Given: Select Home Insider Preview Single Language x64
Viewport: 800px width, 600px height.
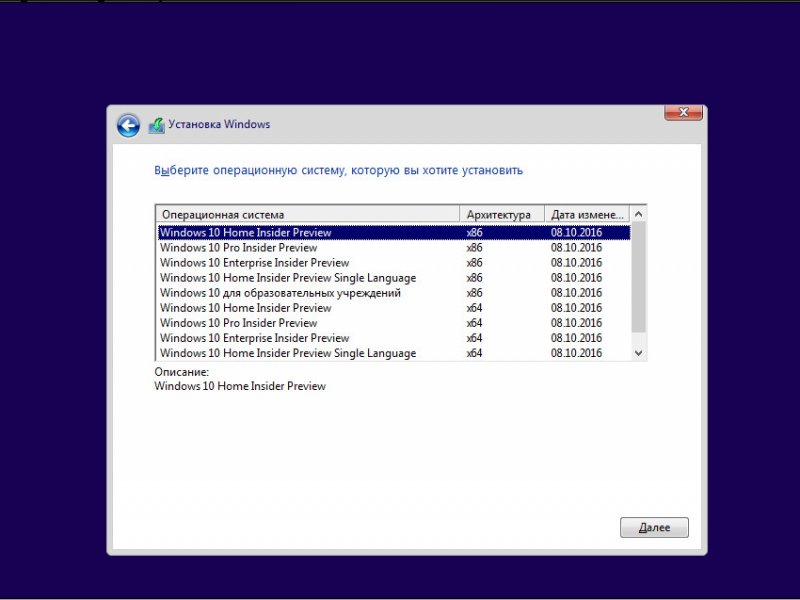Looking at the screenshot, I should pyautogui.click(x=394, y=353).
